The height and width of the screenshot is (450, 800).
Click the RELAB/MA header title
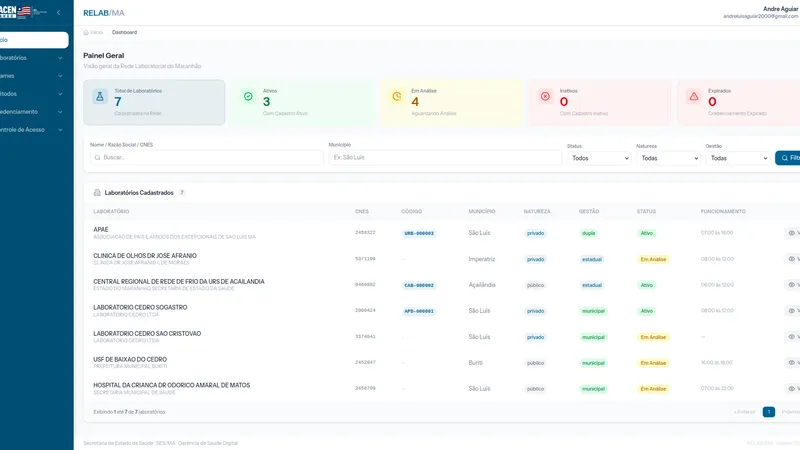click(104, 13)
